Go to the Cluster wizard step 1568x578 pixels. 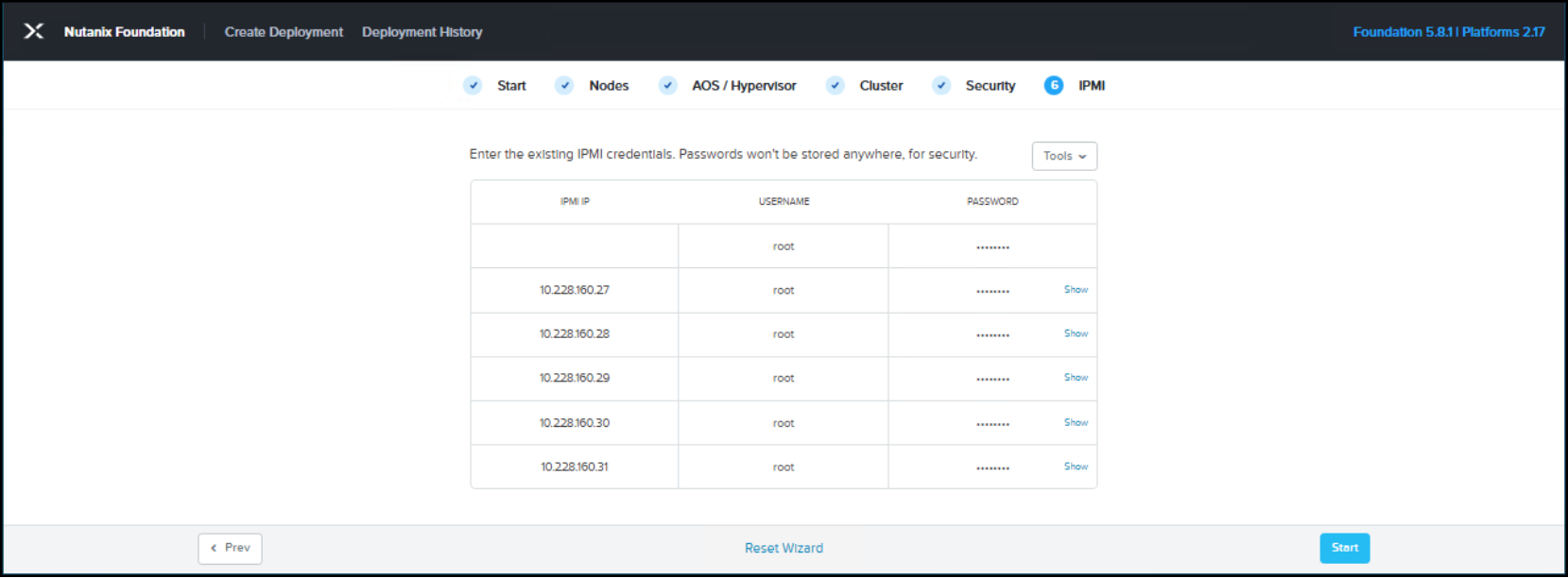click(x=881, y=85)
